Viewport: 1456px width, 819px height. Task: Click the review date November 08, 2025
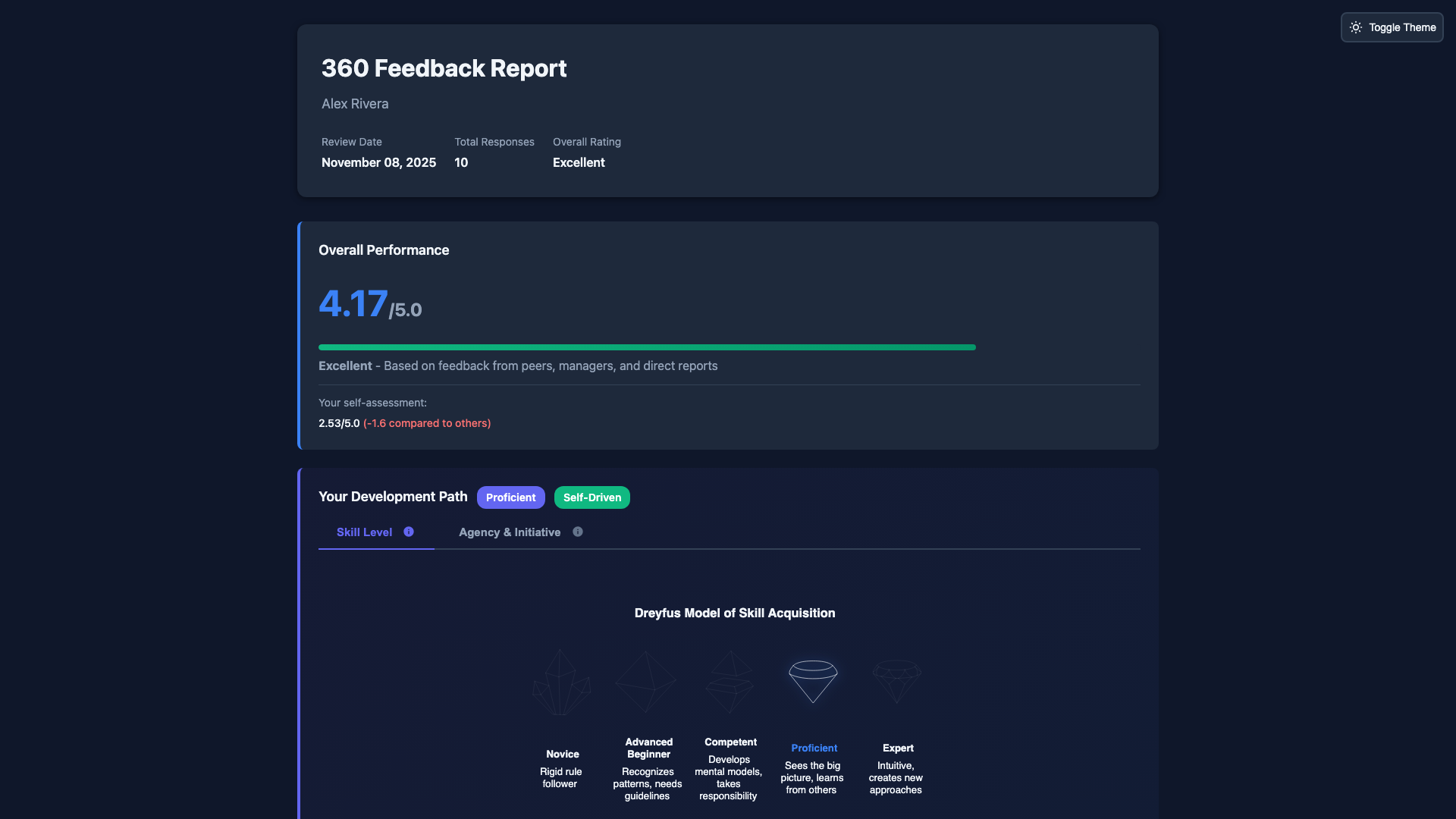[x=378, y=162]
